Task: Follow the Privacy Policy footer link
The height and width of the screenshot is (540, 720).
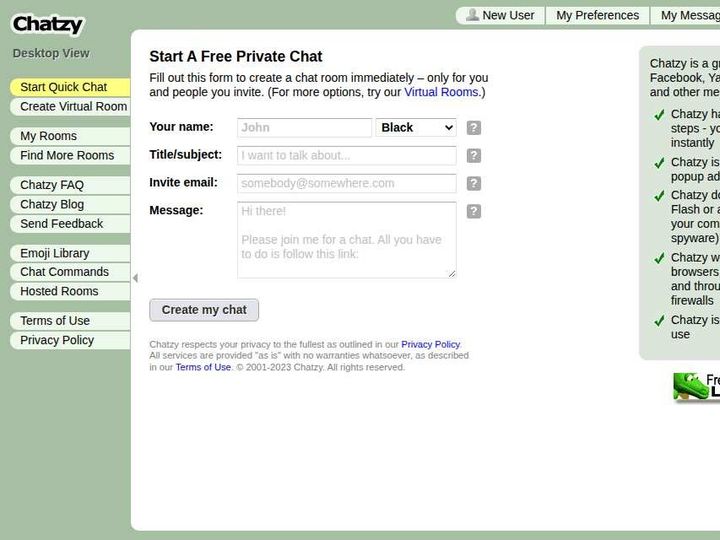Action: click(x=430, y=344)
